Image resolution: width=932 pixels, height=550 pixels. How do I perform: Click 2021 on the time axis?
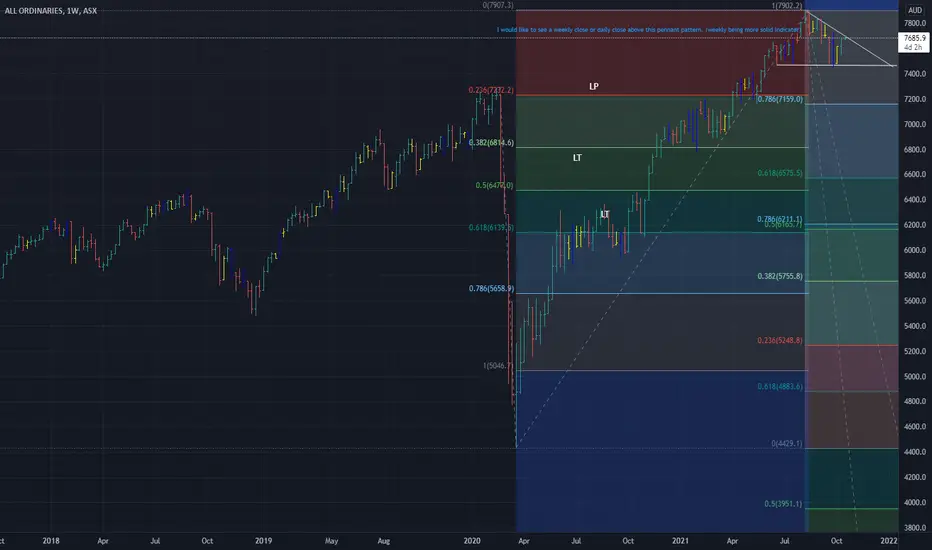tap(680, 540)
